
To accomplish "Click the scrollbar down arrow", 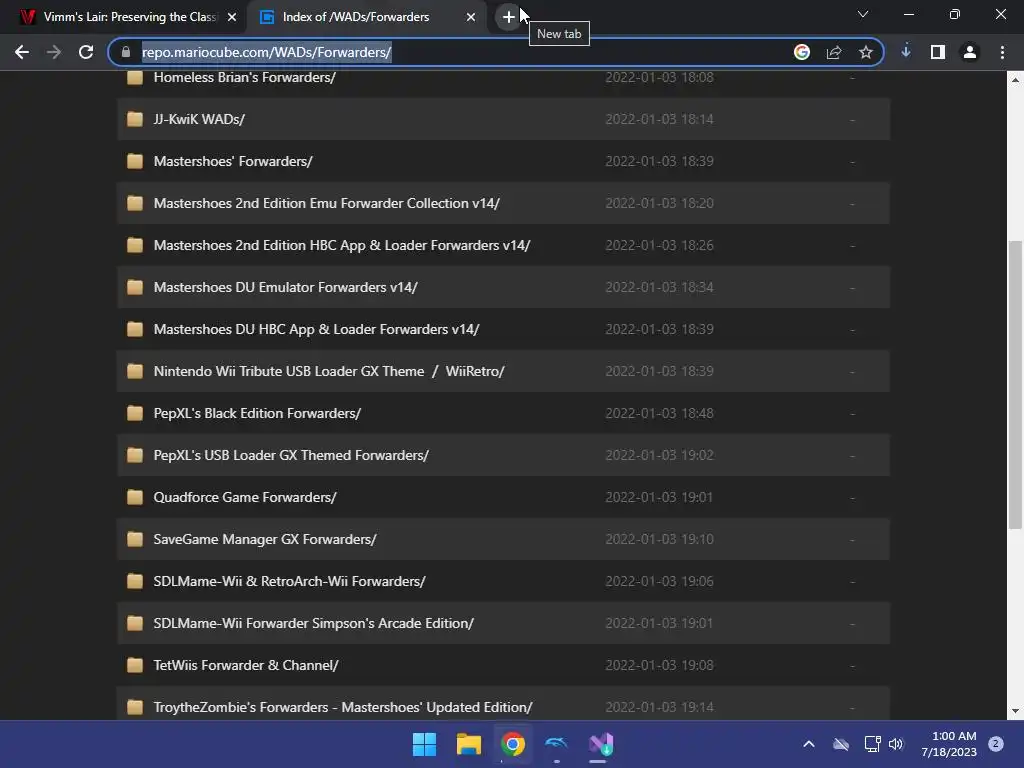I will click(x=1015, y=711).
